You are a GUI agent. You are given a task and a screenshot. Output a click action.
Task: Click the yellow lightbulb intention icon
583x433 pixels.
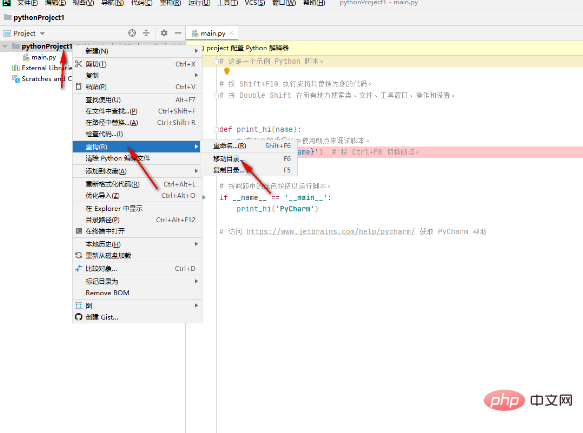click(227, 71)
